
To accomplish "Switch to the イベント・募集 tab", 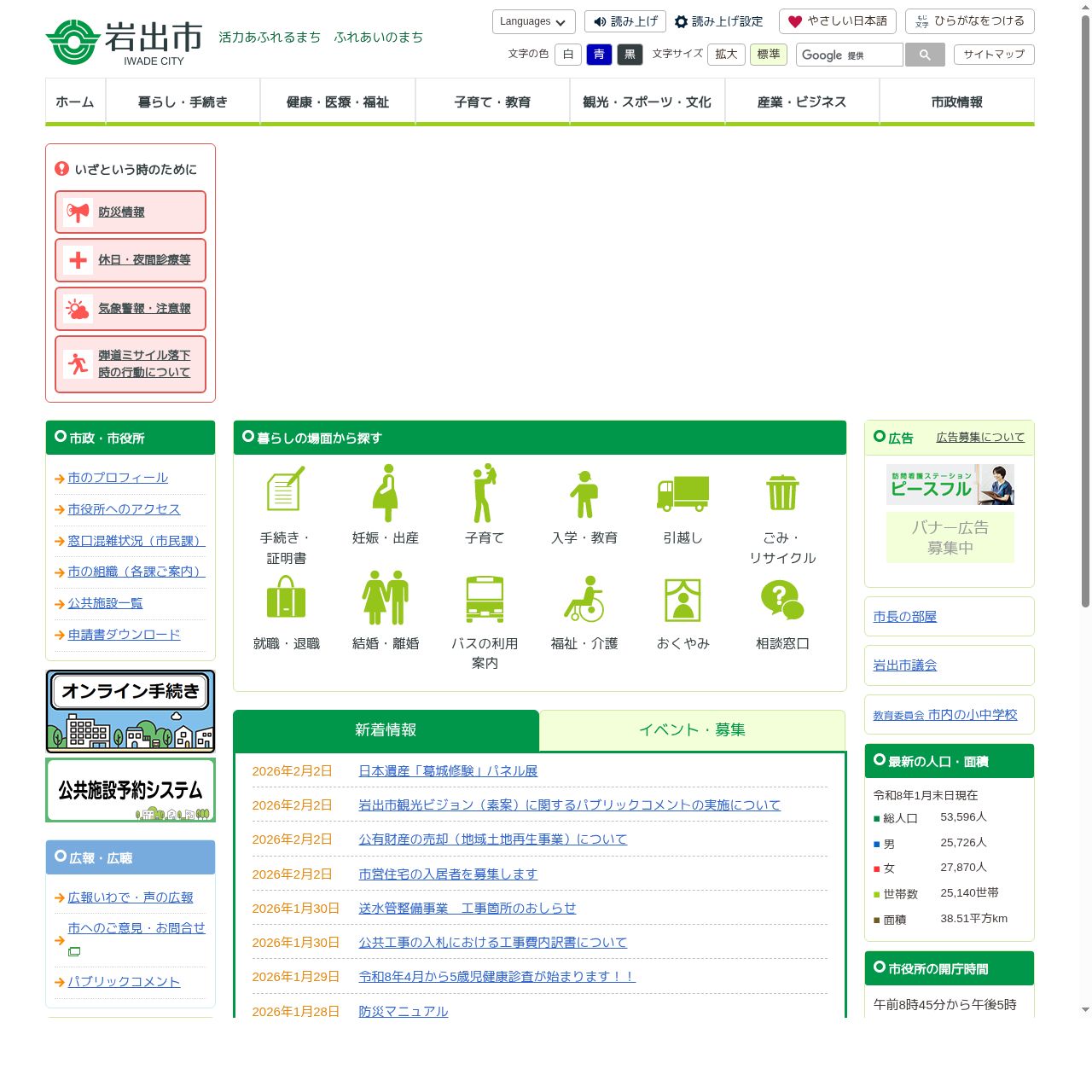I will pos(692,729).
